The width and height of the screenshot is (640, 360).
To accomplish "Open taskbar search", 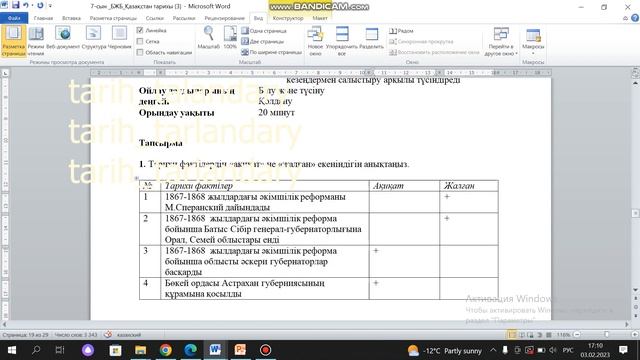I will 36,350.
